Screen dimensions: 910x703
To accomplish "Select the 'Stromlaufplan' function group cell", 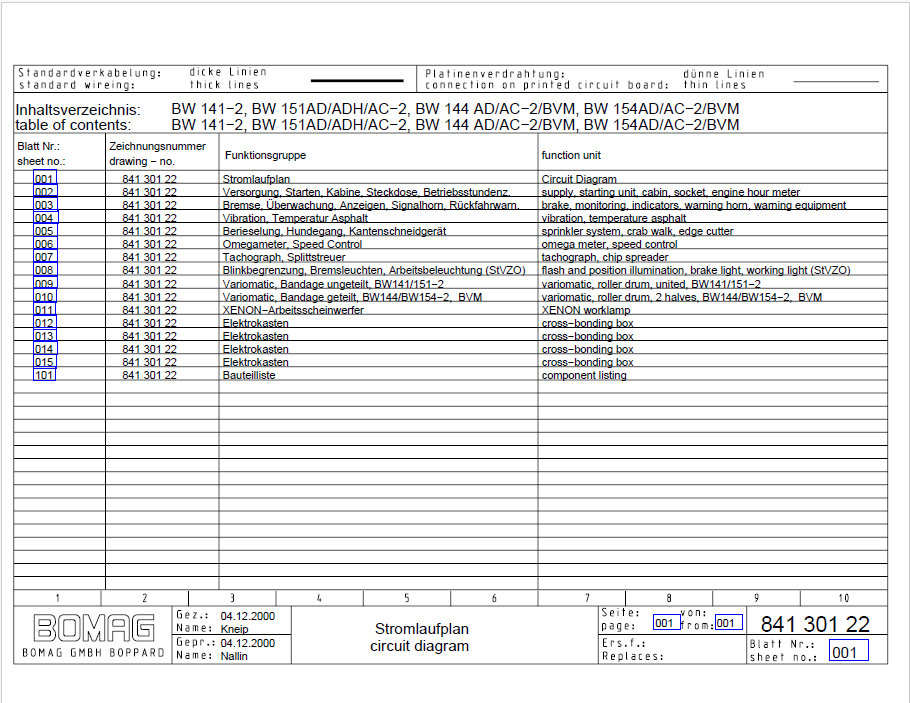I will tap(256, 179).
